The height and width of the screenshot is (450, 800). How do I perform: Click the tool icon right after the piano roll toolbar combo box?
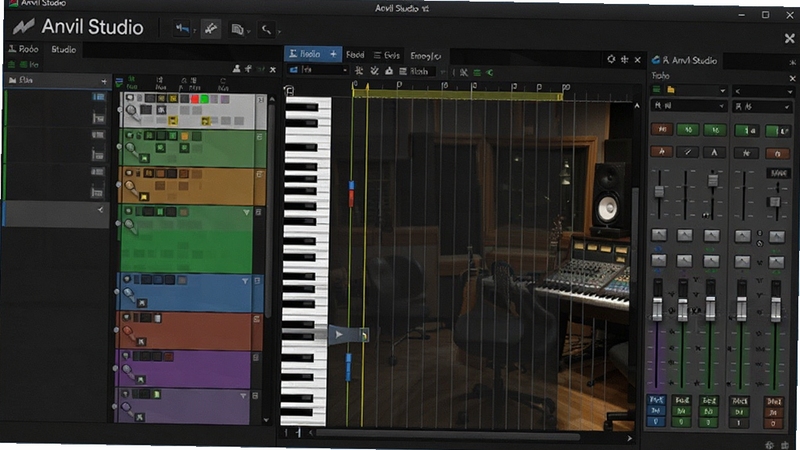359,71
